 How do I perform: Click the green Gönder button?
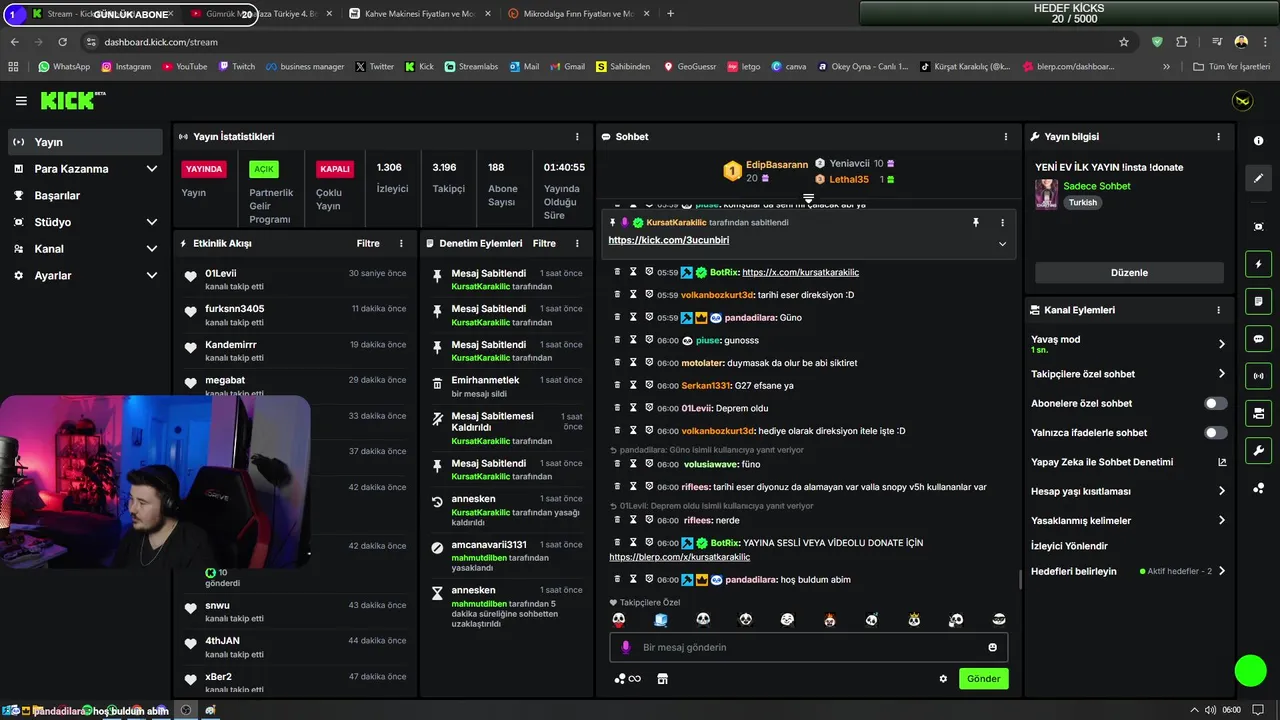click(x=983, y=679)
